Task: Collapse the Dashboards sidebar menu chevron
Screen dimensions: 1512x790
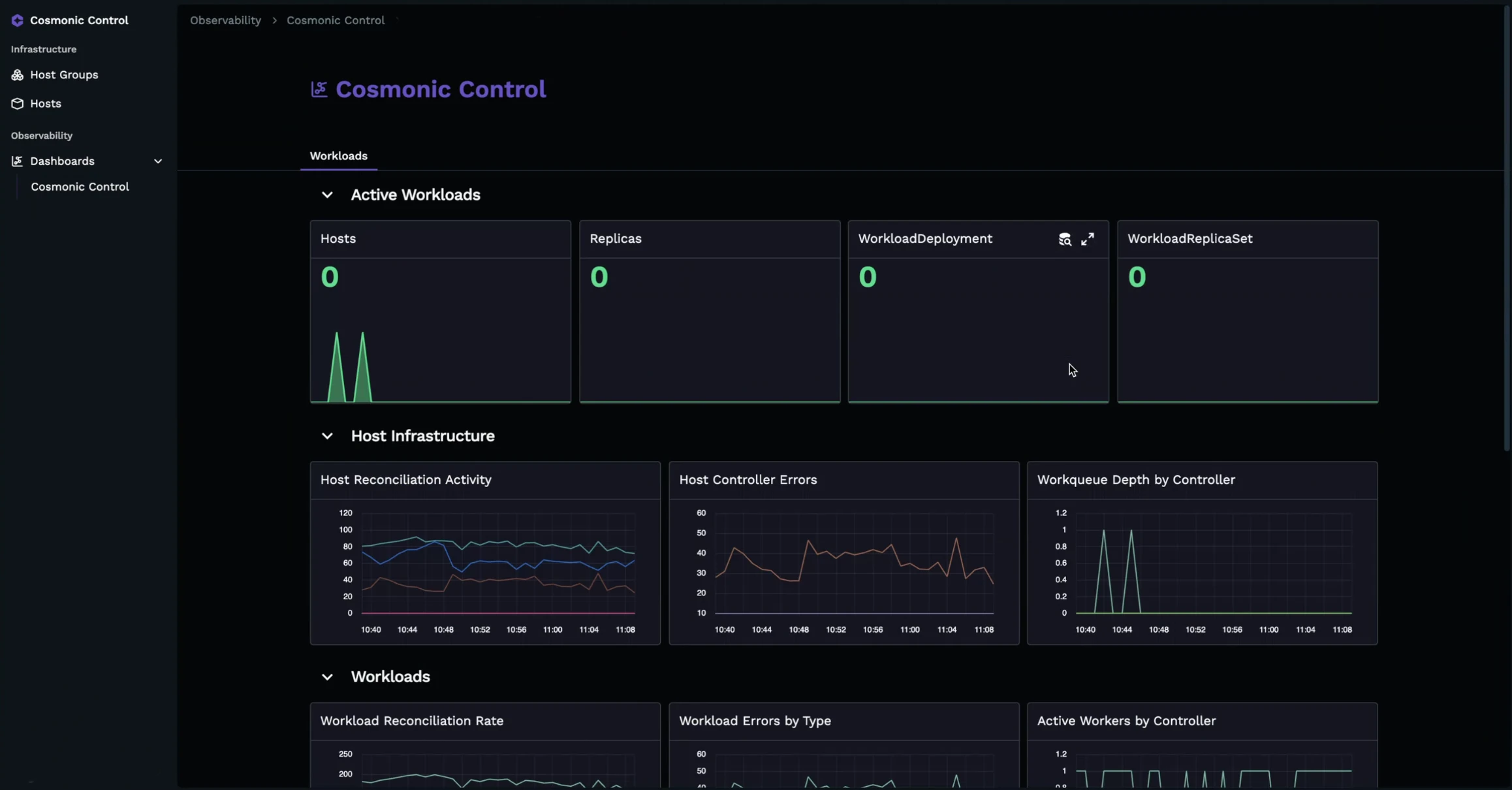Action: [x=158, y=161]
